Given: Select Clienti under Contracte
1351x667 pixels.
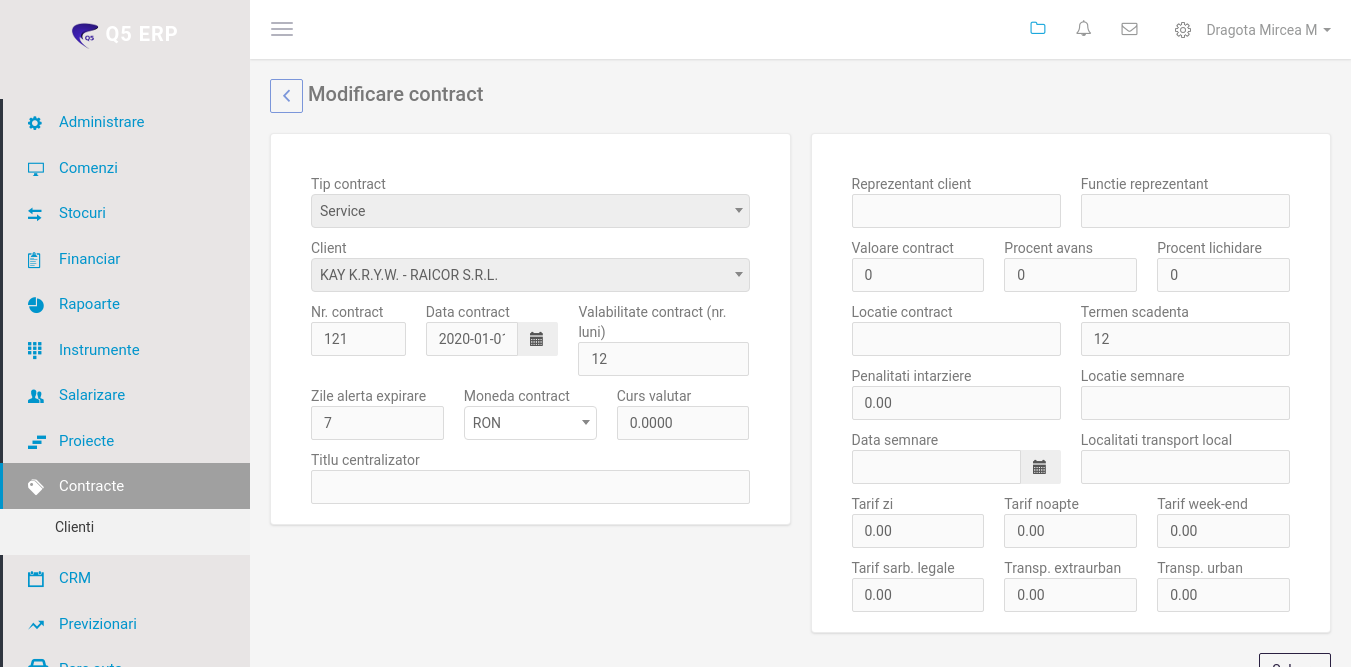Looking at the screenshot, I should [74, 527].
